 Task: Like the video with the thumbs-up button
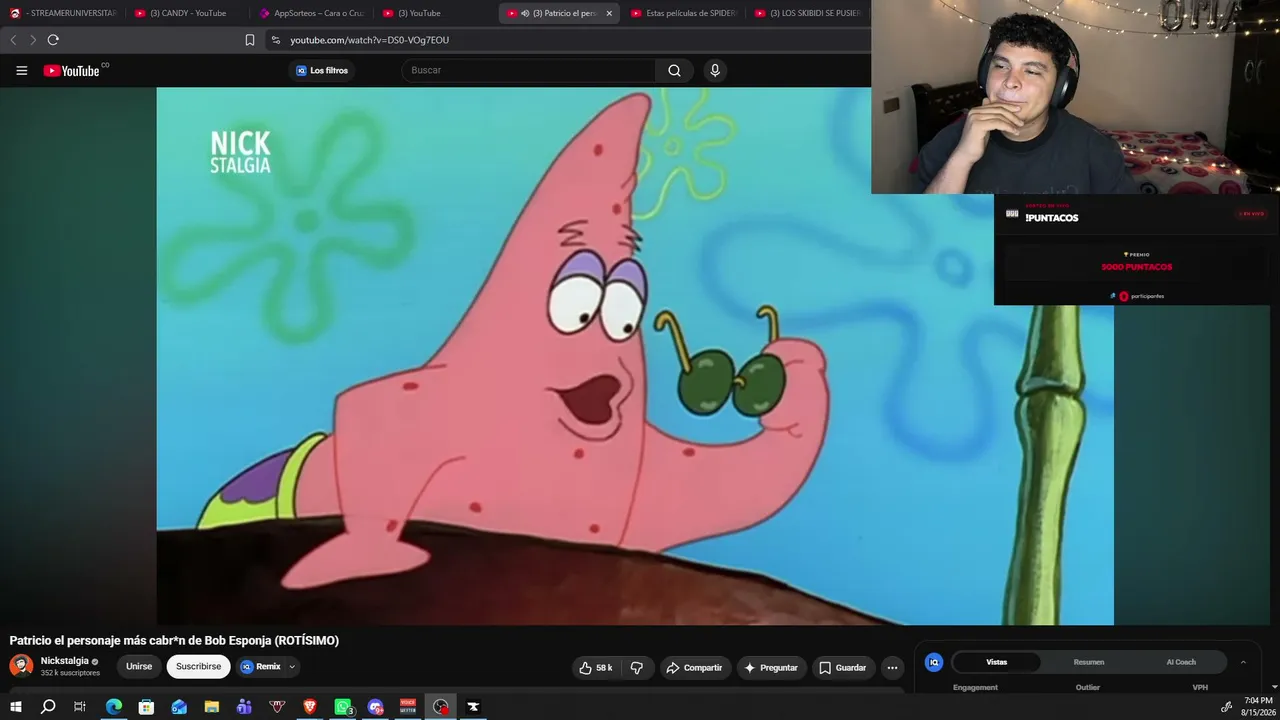pyautogui.click(x=595, y=668)
